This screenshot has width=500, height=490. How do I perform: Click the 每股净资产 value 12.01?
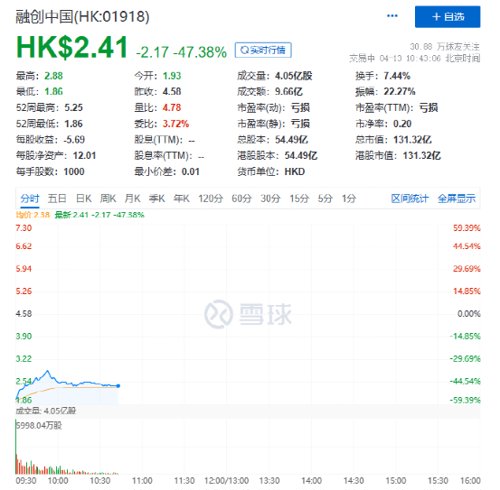84,156
